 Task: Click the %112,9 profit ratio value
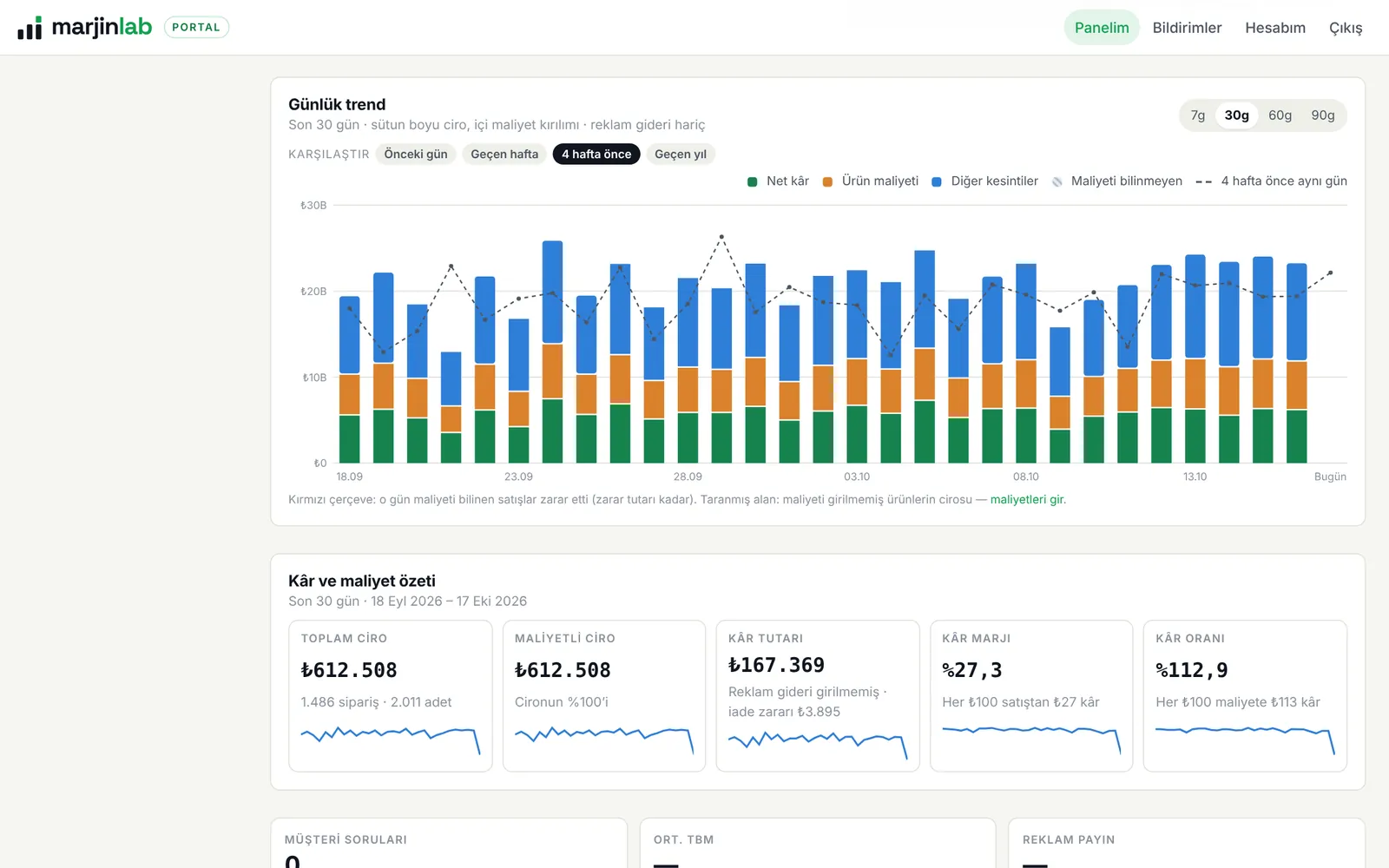(1192, 670)
